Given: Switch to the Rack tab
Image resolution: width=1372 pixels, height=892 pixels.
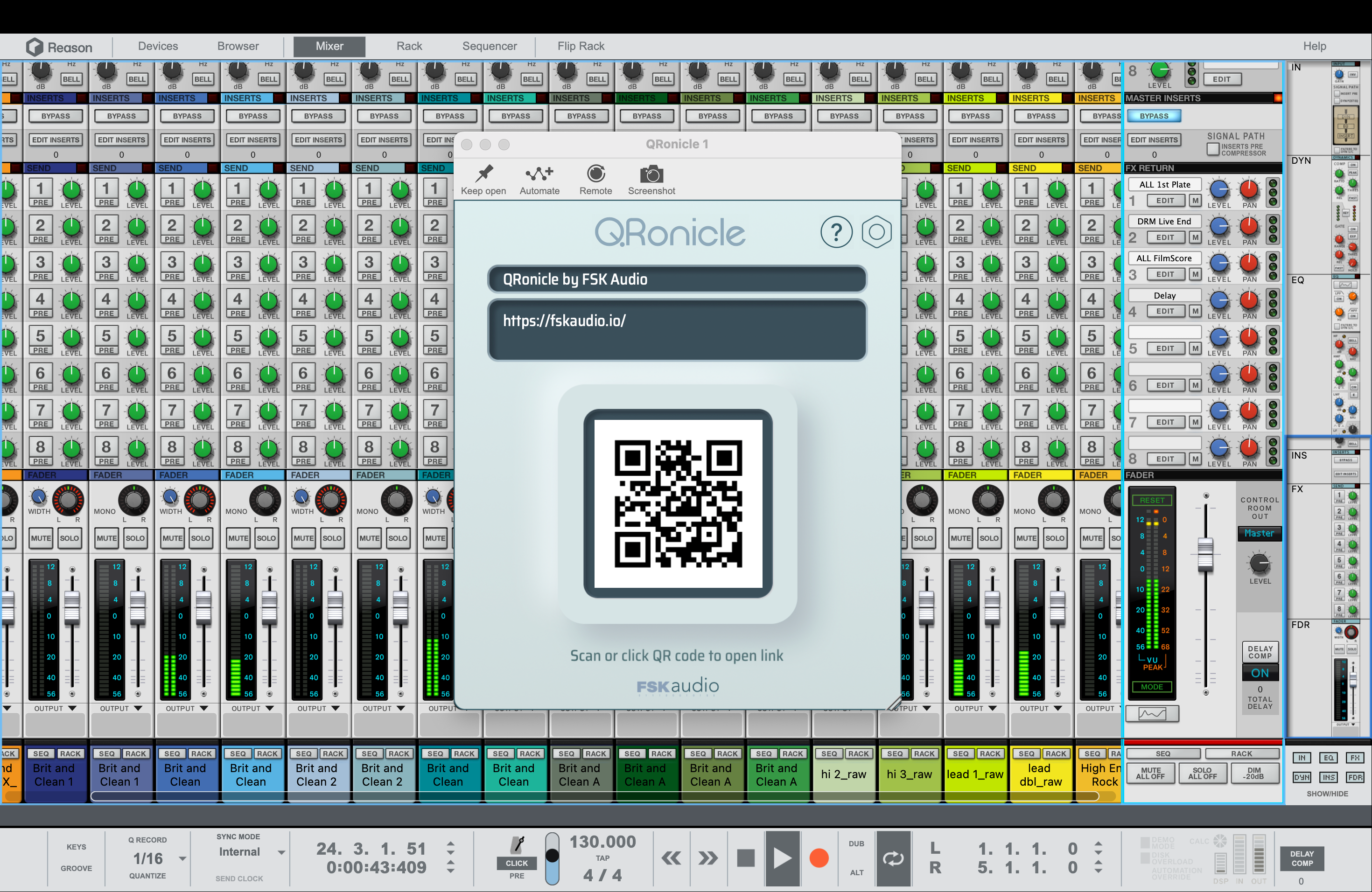Looking at the screenshot, I should pyautogui.click(x=409, y=46).
